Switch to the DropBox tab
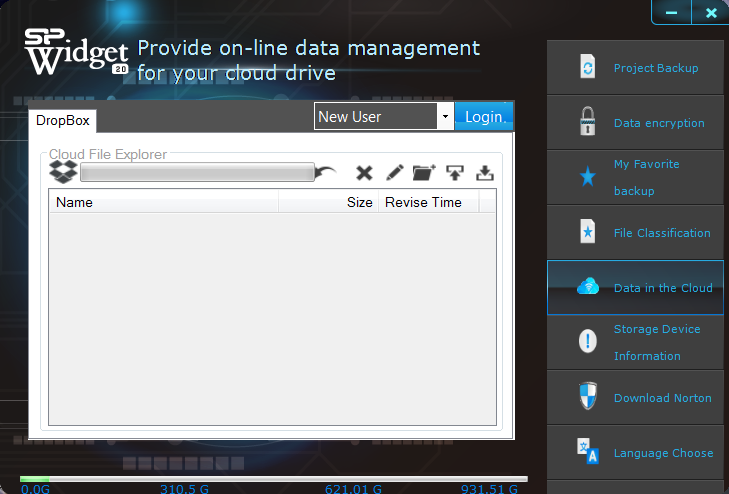Screen dimensions: 729x494 63,120
